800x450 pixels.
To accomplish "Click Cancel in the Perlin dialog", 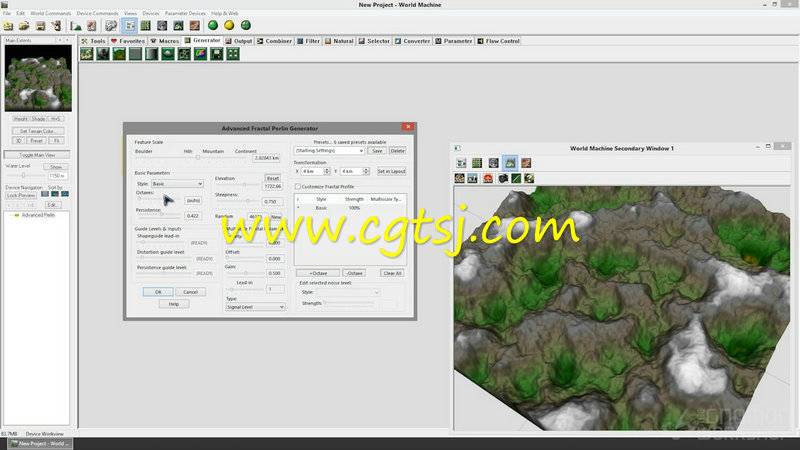I will 190,292.
